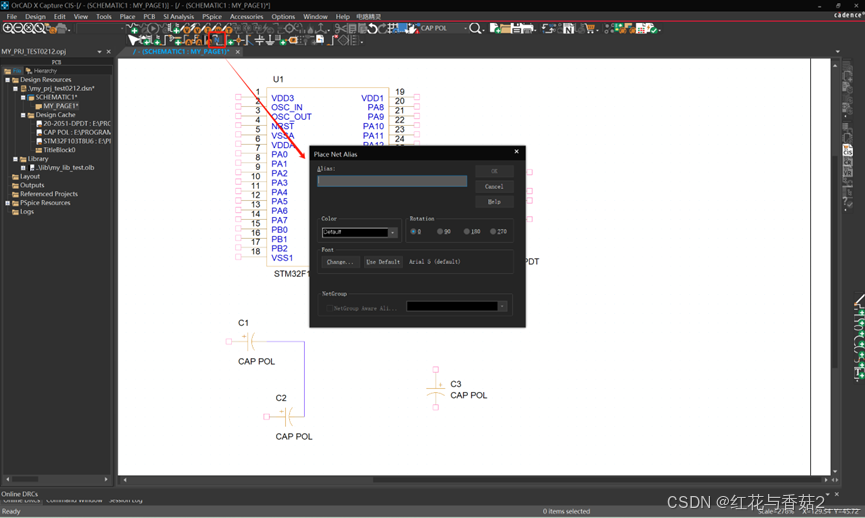Image resolution: width=865 pixels, height=518 pixels.
Task: Click the Snap to Grid icon
Action: point(391,28)
